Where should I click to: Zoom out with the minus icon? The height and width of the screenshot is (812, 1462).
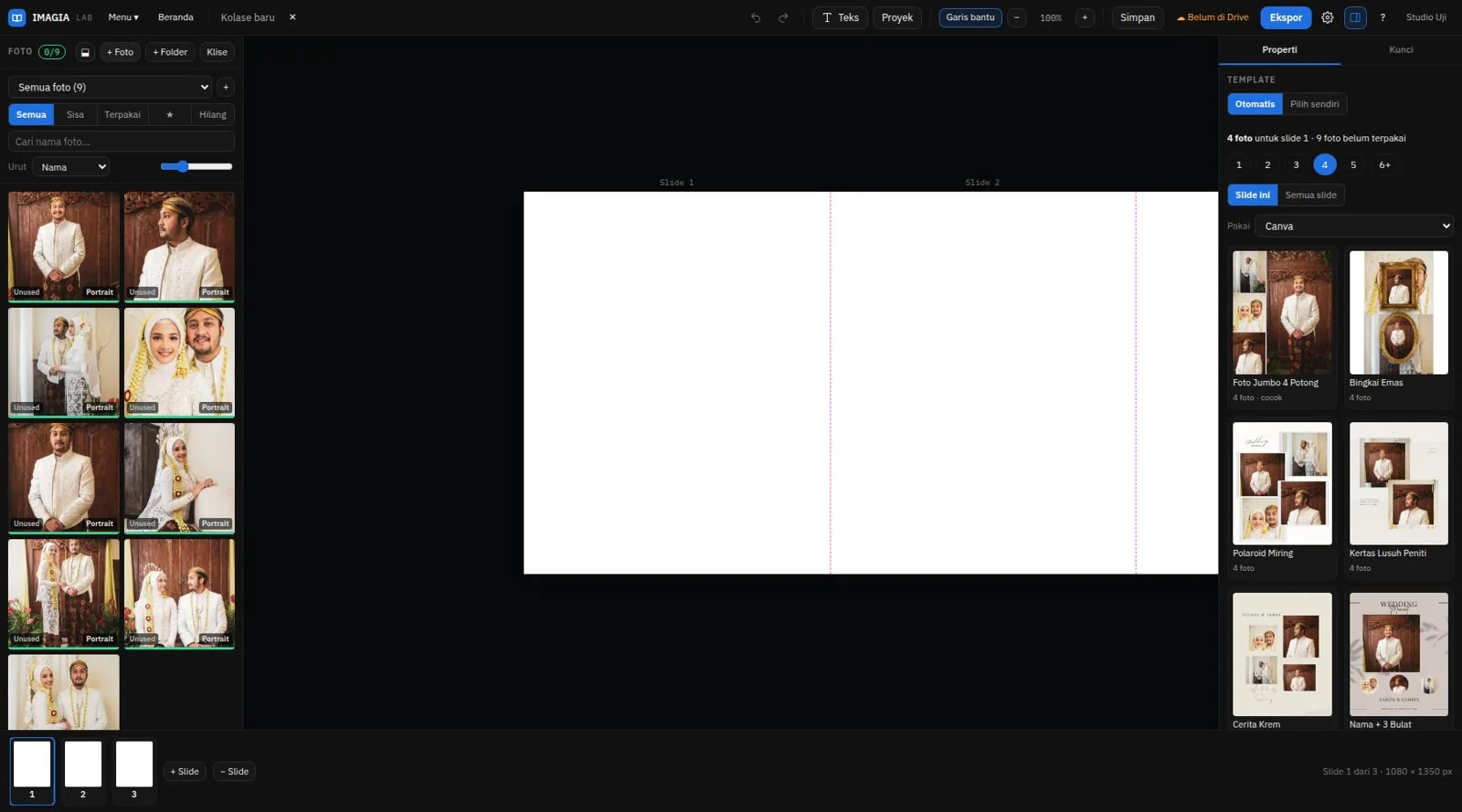(1016, 17)
